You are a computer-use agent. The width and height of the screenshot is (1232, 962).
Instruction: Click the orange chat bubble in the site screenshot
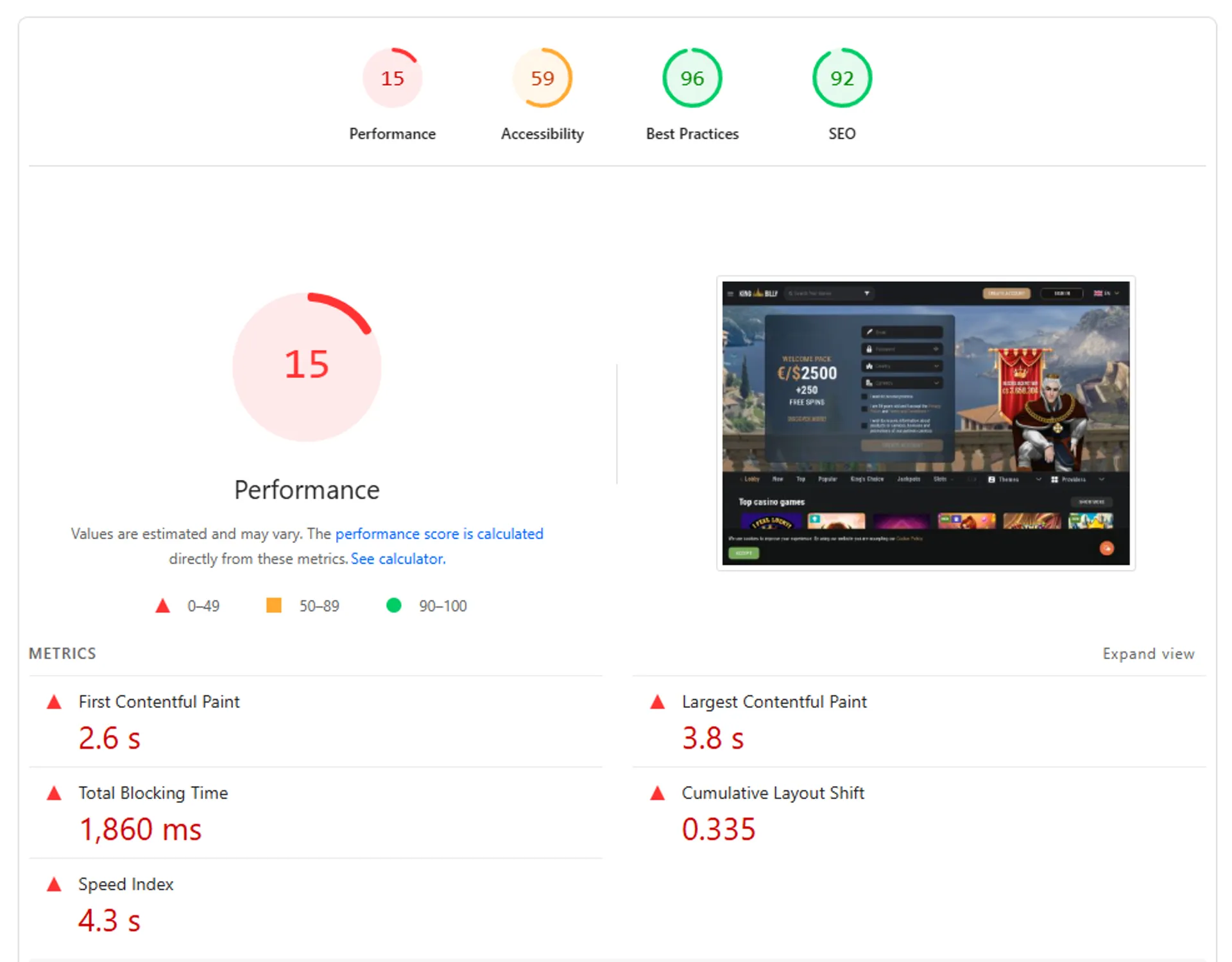(1107, 548)
